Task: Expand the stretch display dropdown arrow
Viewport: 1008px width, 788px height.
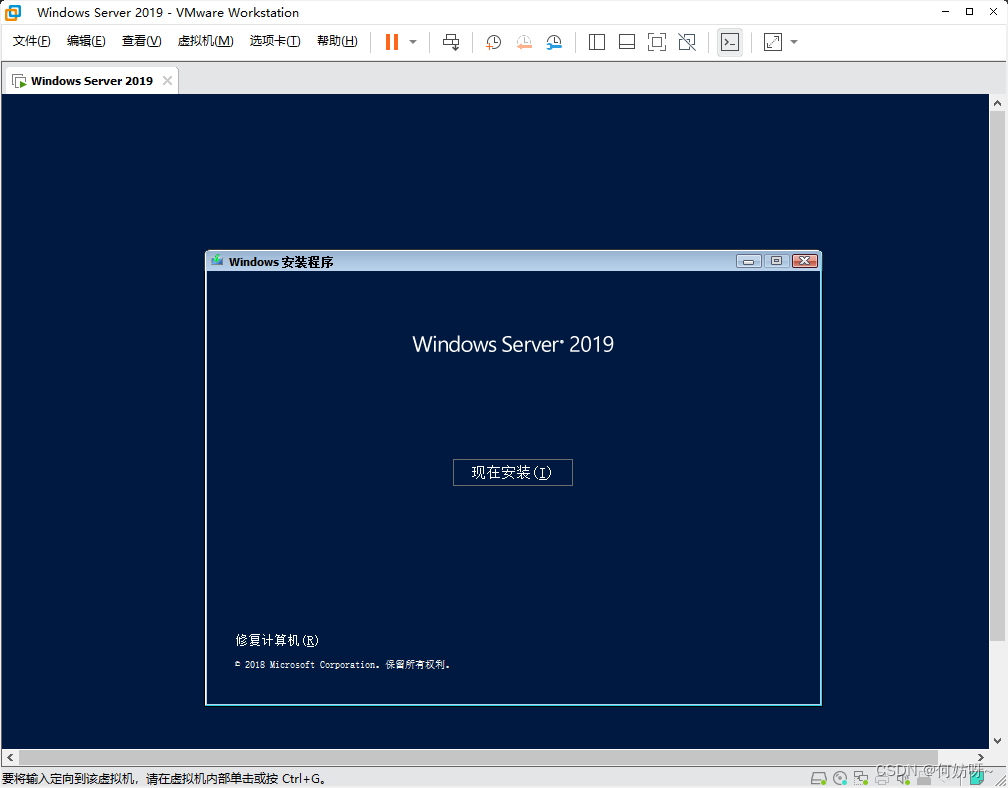Action: 794,42
